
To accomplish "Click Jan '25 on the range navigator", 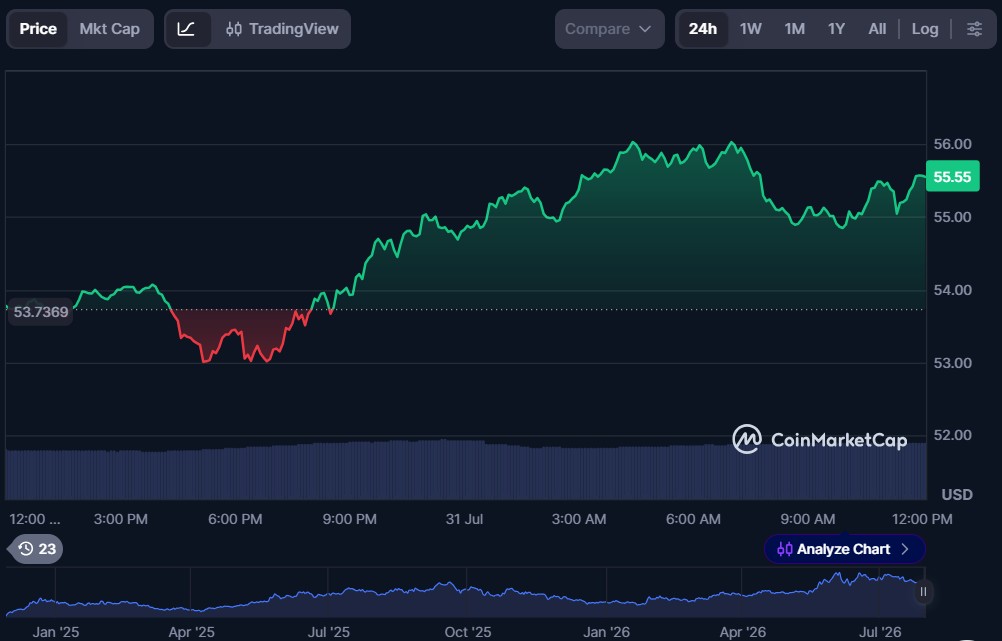I will [56, 632].
